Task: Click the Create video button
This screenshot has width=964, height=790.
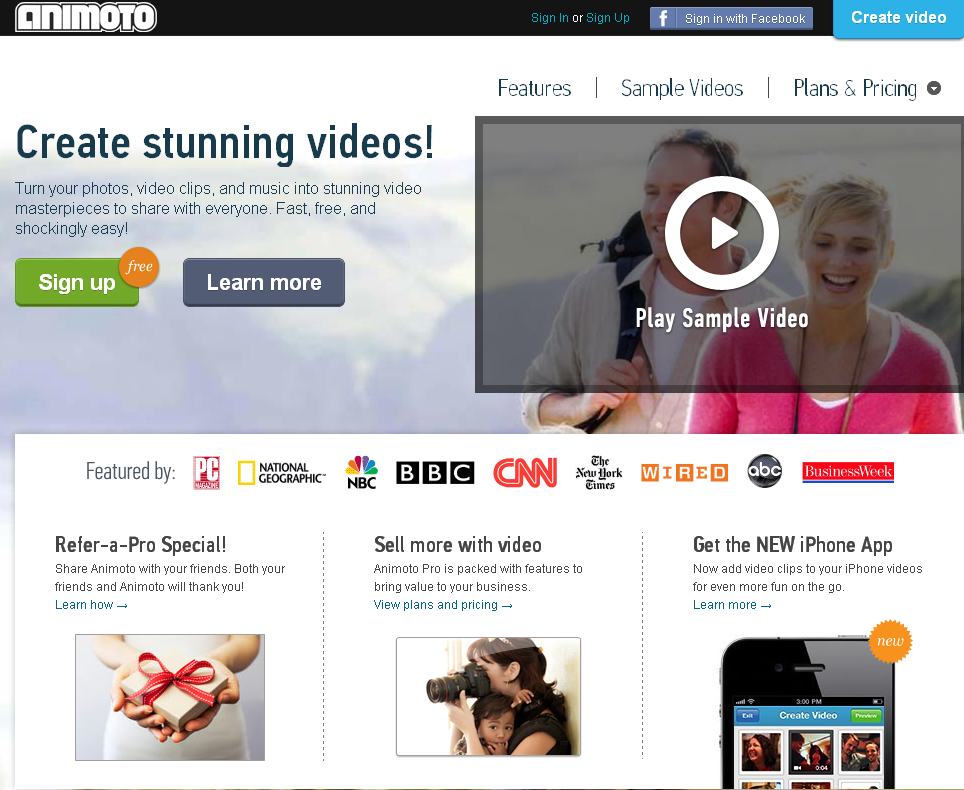Action: [898, 18]
